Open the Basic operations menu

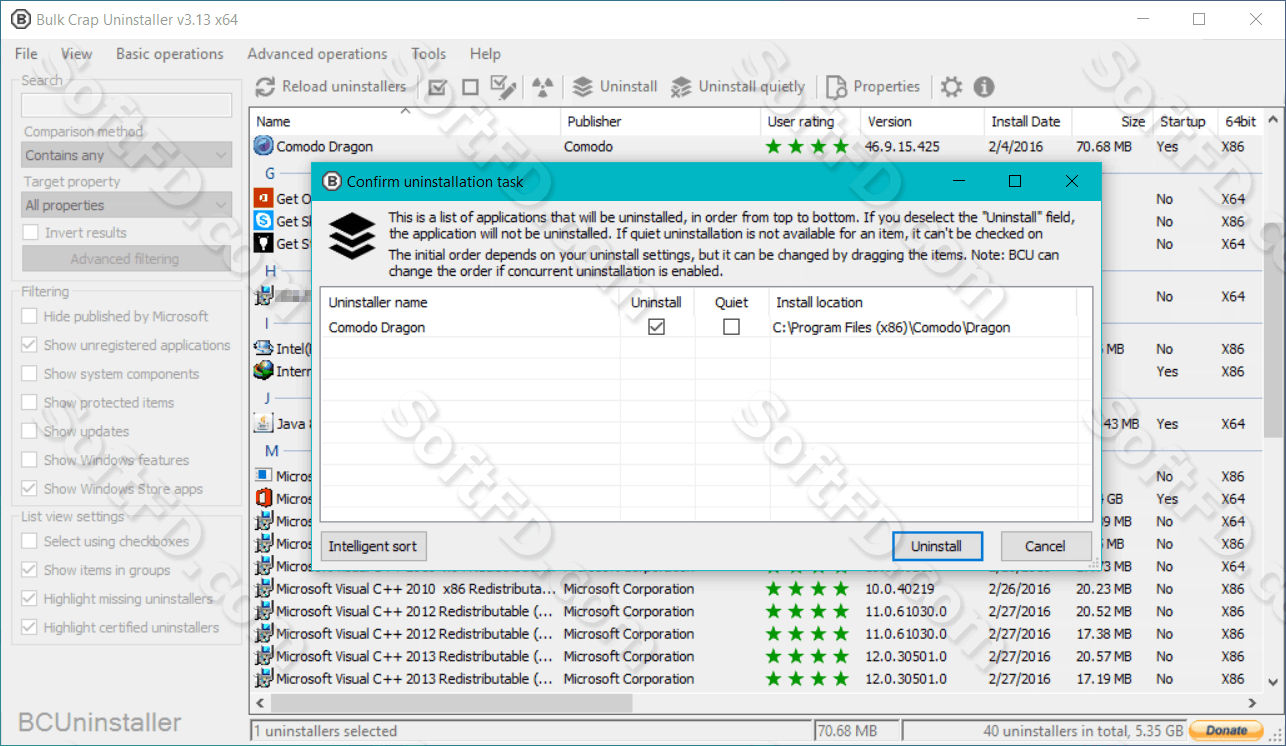point(170,54)
